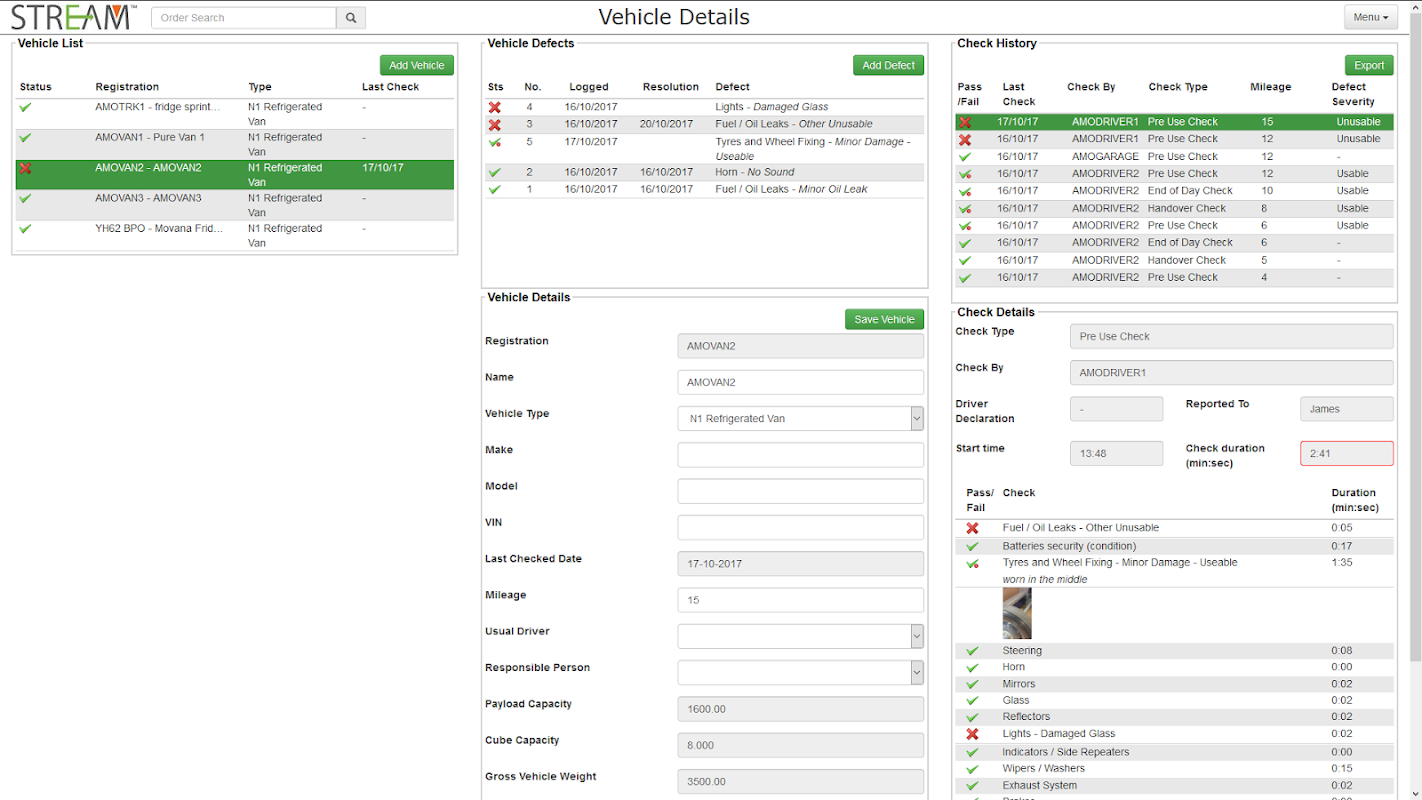This screenshot has height=800, width=1422.
Task: Click the Add Vehicle button
Action: [417, 65]
